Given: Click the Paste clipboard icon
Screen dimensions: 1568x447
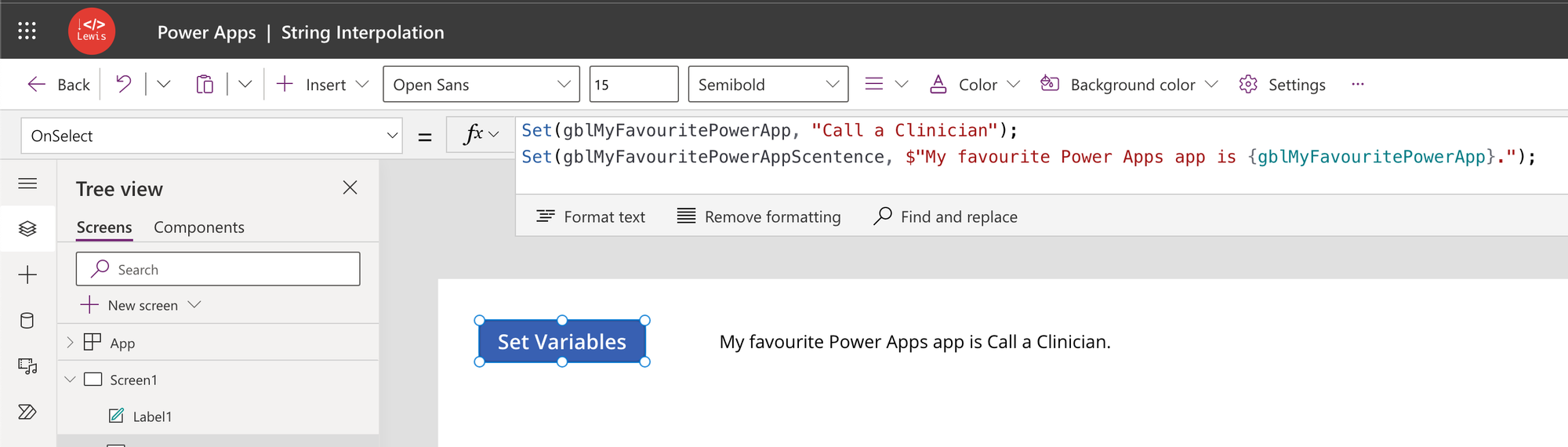Looking at the screenshot, I should [205, 84].
